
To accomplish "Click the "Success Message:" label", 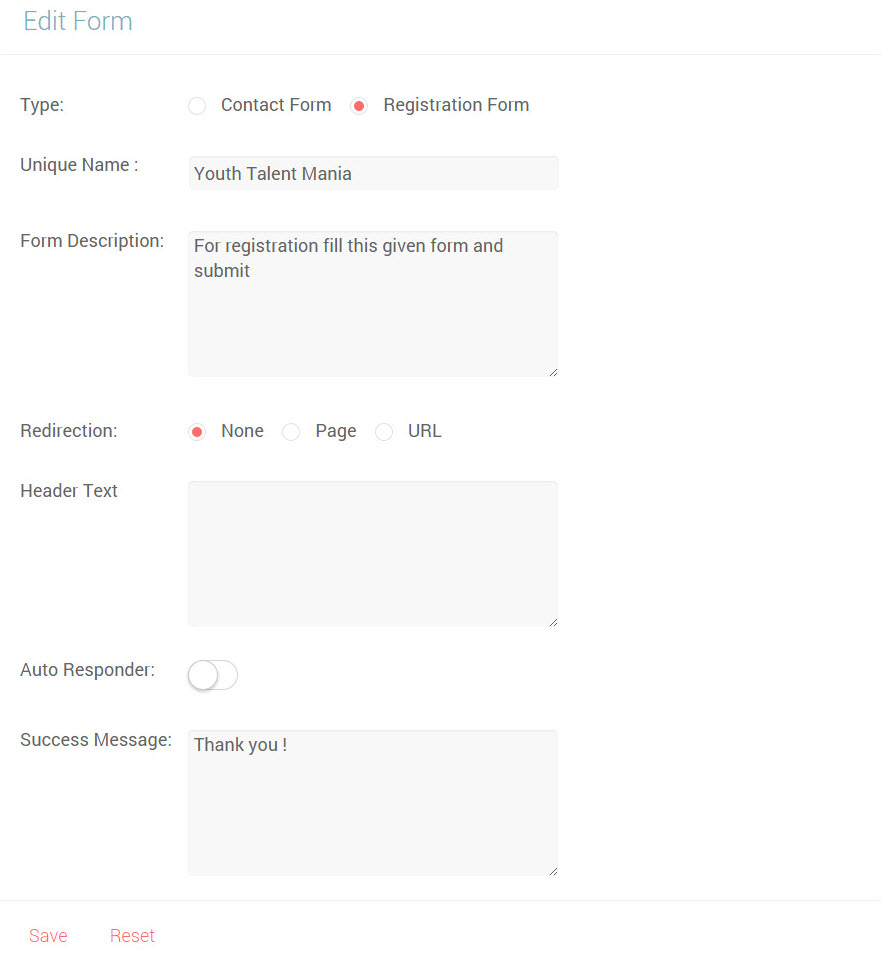I will (96, 740).
